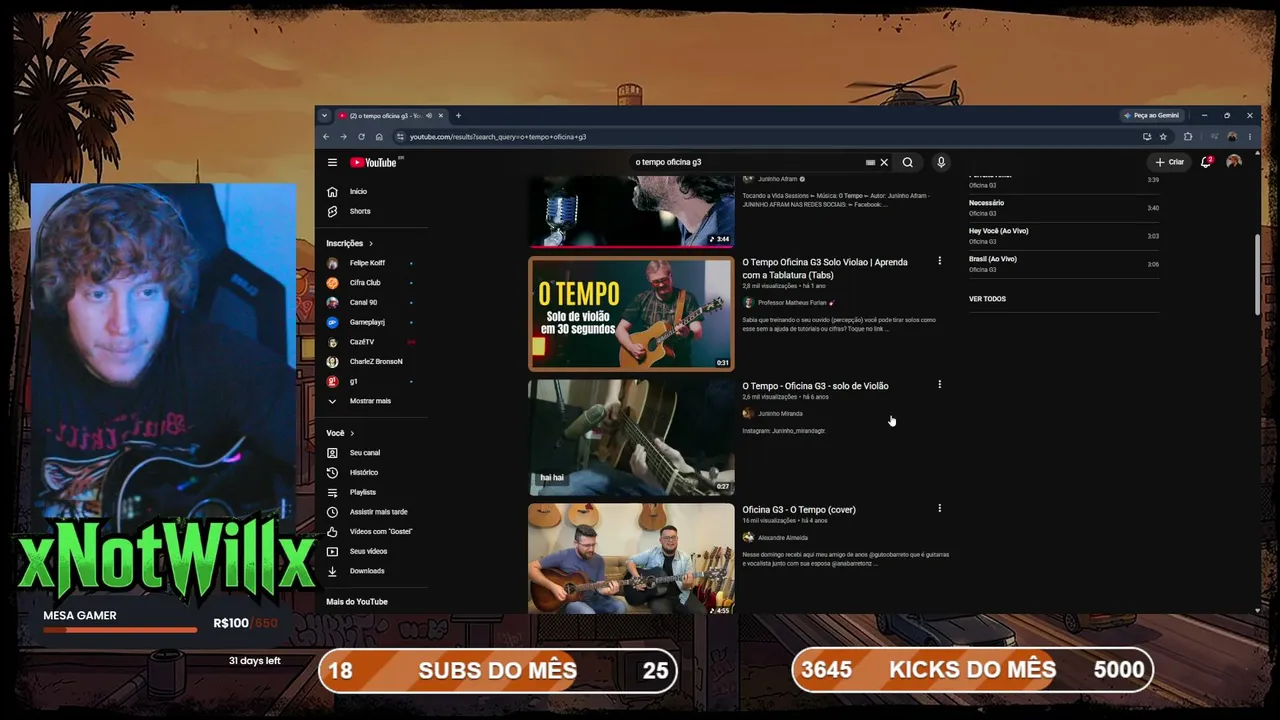Viewport: 1280px width, 720px height.
Task: Go forward in the browser
Action: pos(343,136)
